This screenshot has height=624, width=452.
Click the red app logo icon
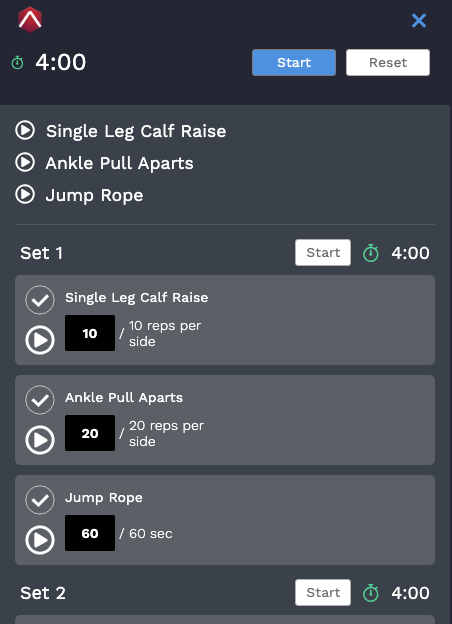(x=30, y=20)
